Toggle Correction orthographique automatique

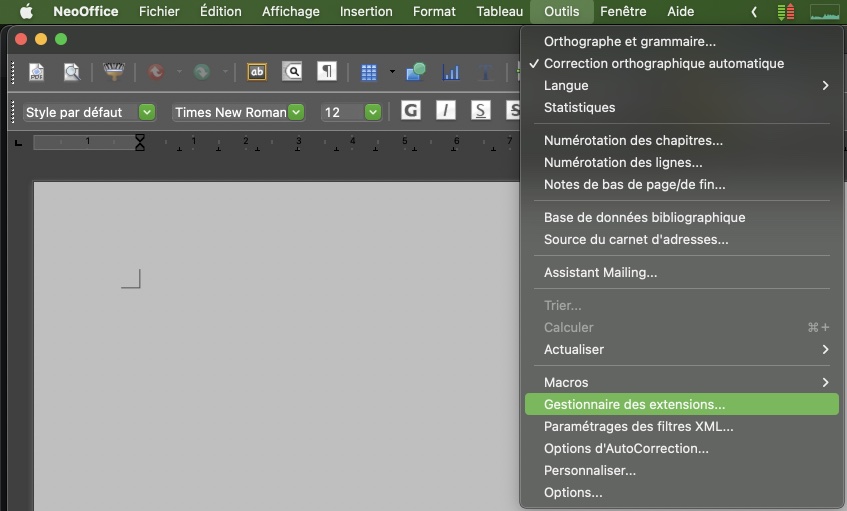(x=663, y=63)
